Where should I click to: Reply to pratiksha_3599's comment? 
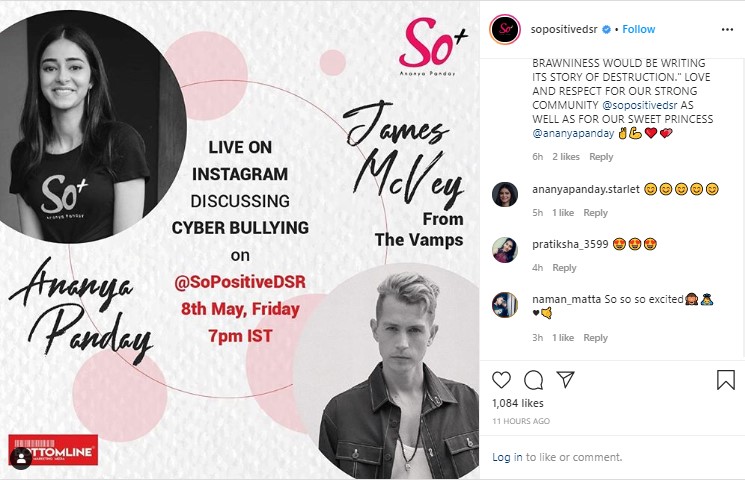[564, 268]
